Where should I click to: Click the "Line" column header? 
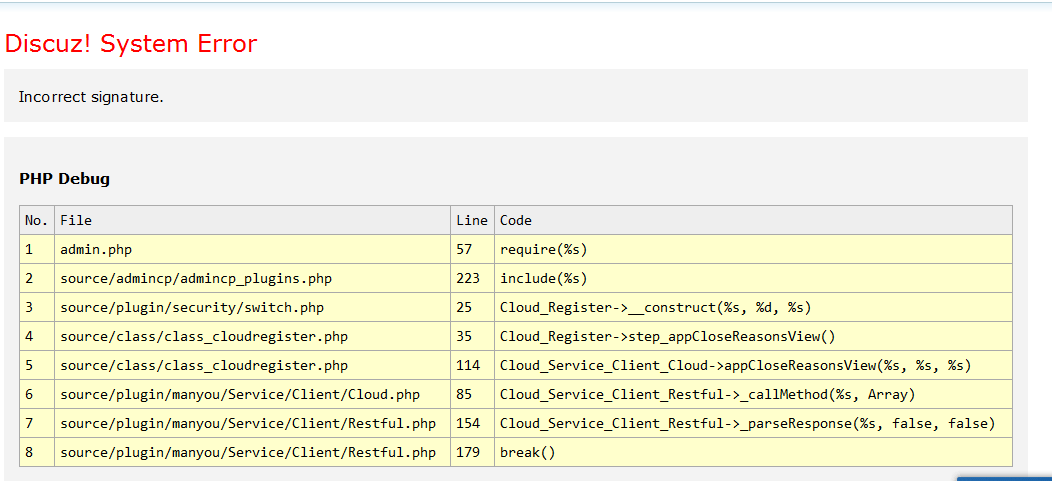point(471,220)
